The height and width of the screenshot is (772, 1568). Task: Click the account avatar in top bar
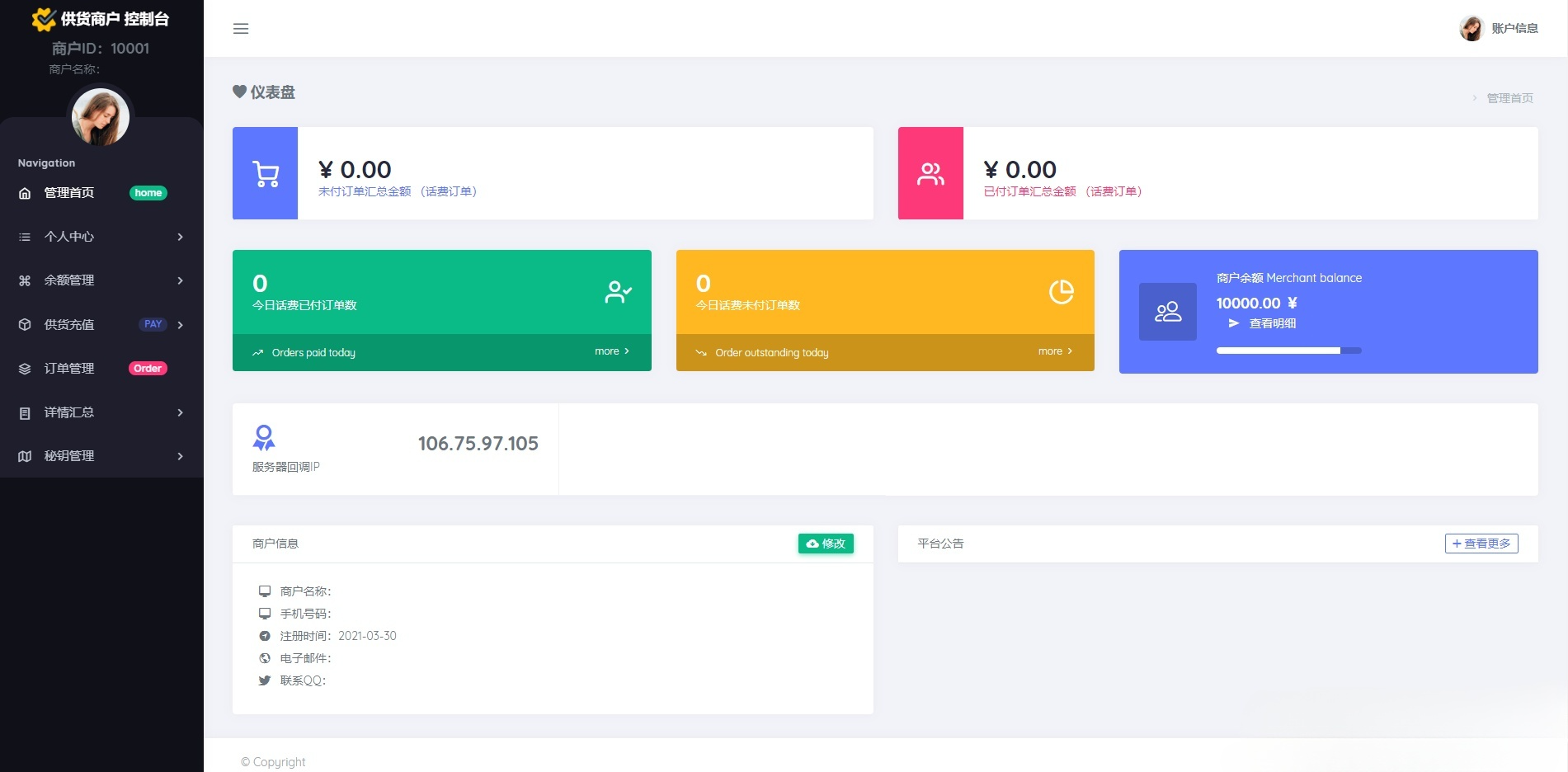[1471, 28]
